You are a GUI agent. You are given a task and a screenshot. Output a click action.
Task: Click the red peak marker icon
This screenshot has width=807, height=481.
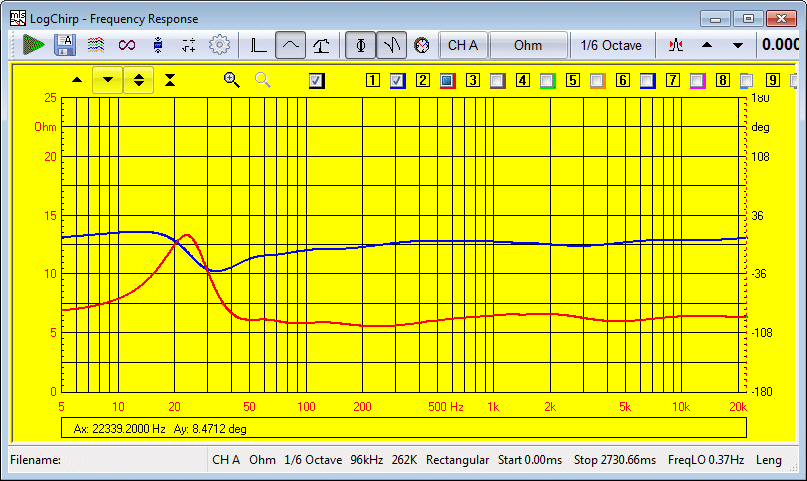pyautogui.click(x=676, y=45)
